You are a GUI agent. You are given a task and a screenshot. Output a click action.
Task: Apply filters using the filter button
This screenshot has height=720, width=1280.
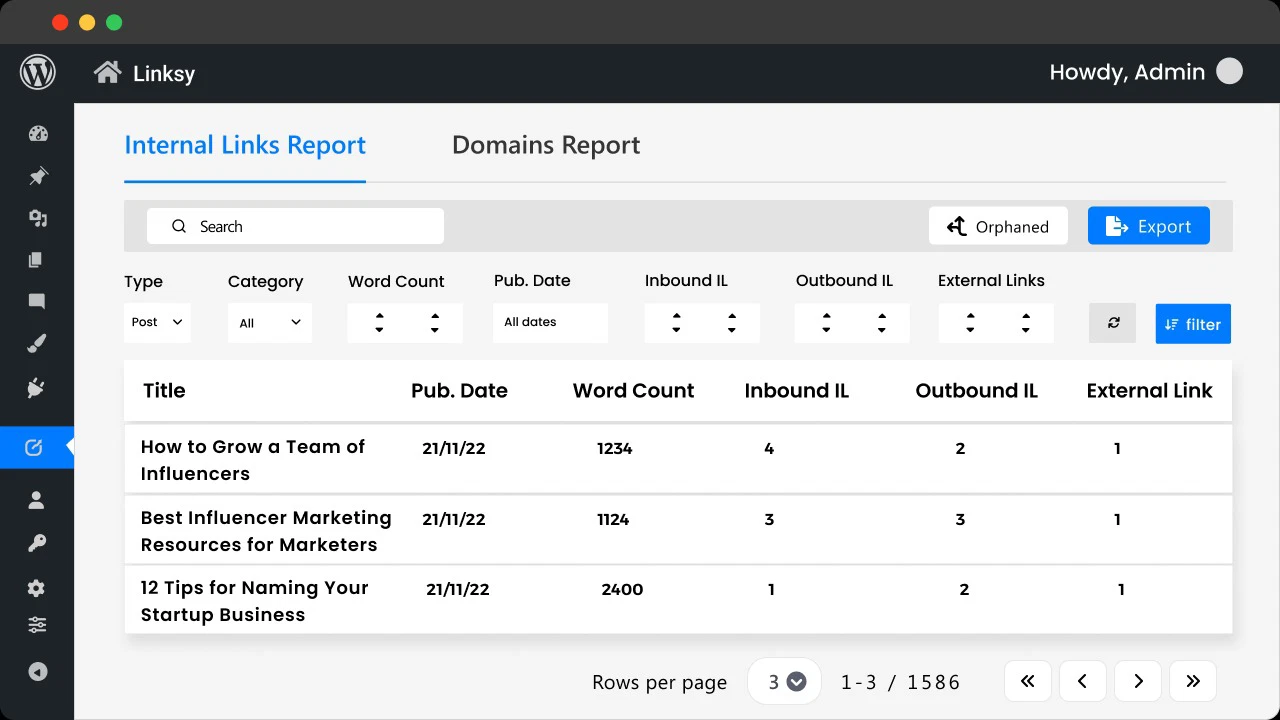point(1192,323)
